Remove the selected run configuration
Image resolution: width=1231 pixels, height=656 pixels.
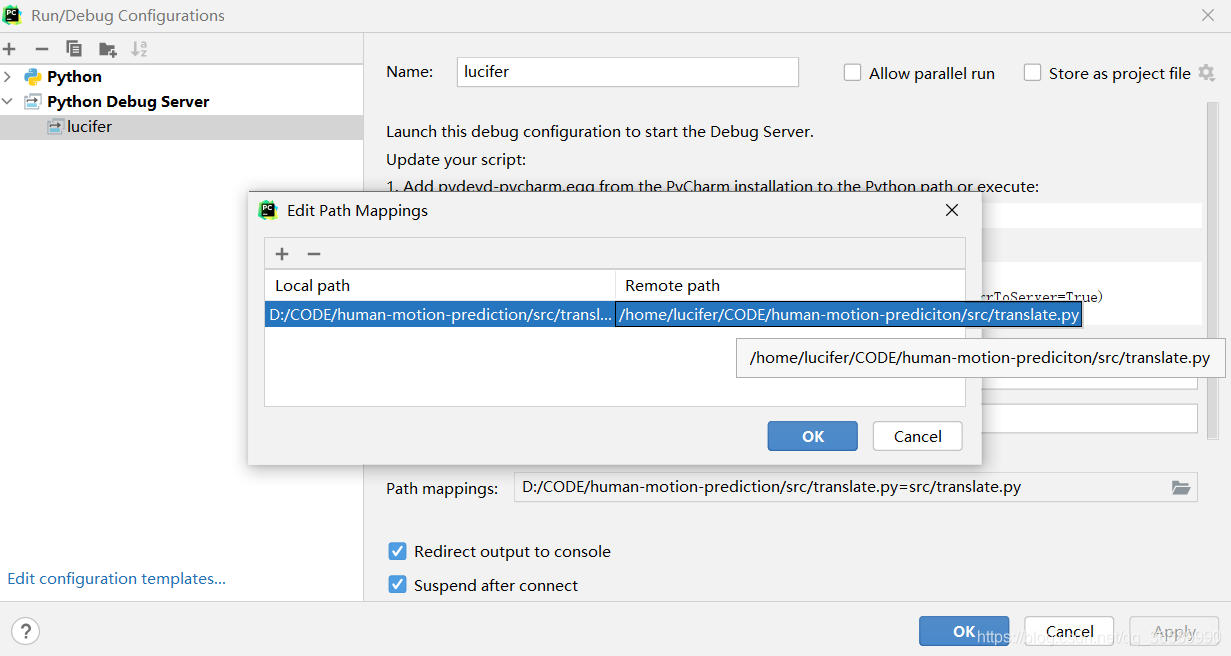[41, 48]
